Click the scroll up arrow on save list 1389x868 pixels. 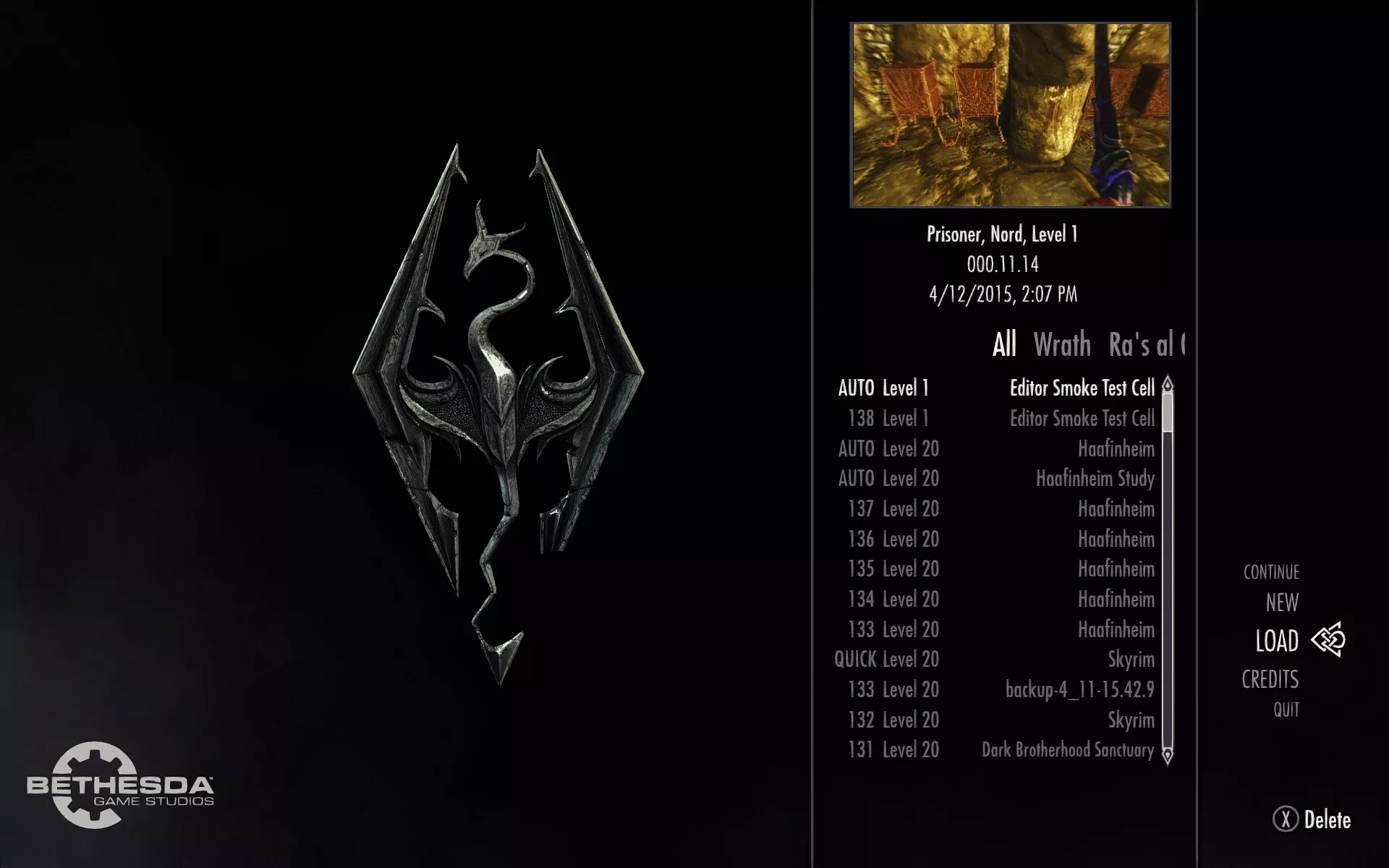(x=1167, y=385)
